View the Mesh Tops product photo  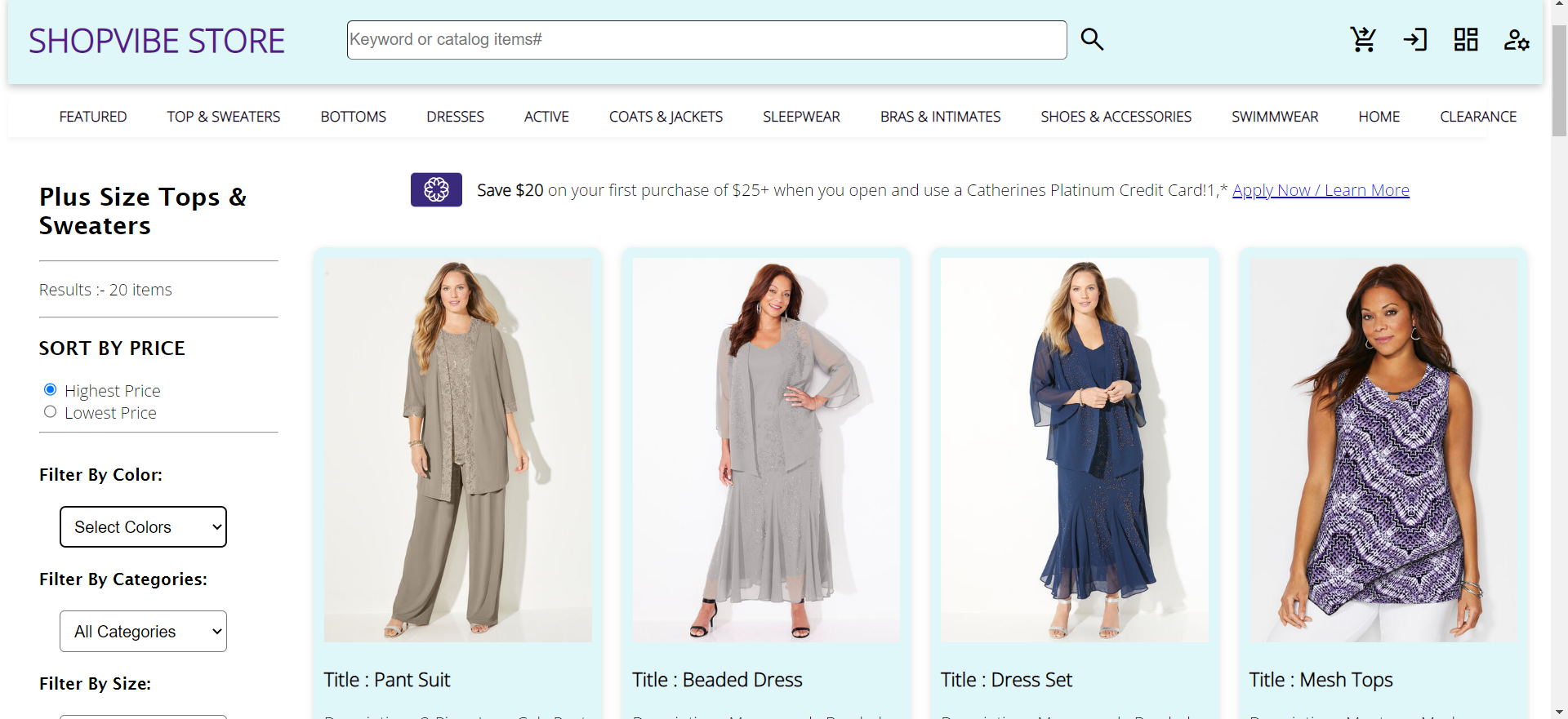pyautogui.click(x=1383, y=450)
